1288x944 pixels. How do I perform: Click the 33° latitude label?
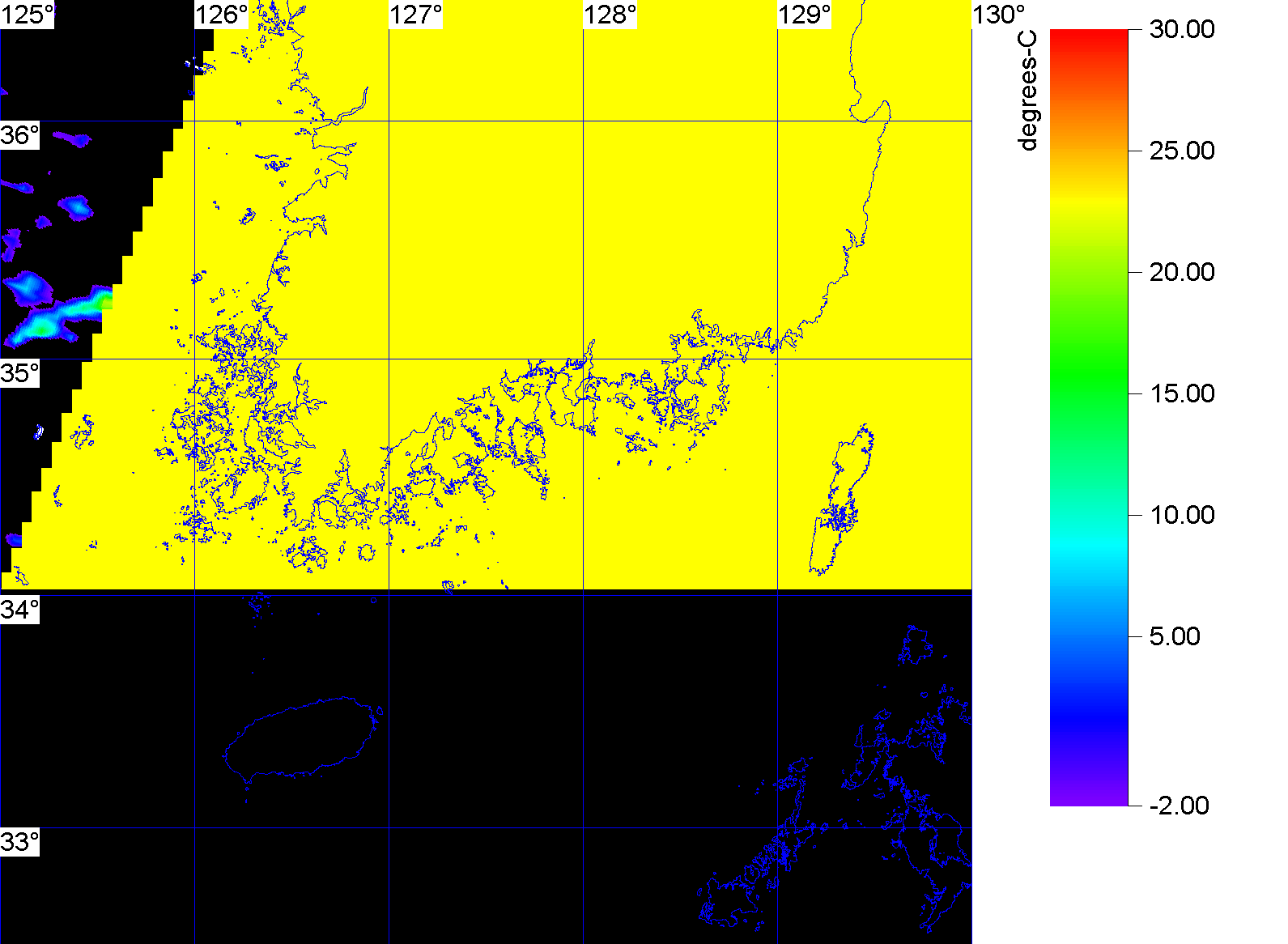click(19, 842)
